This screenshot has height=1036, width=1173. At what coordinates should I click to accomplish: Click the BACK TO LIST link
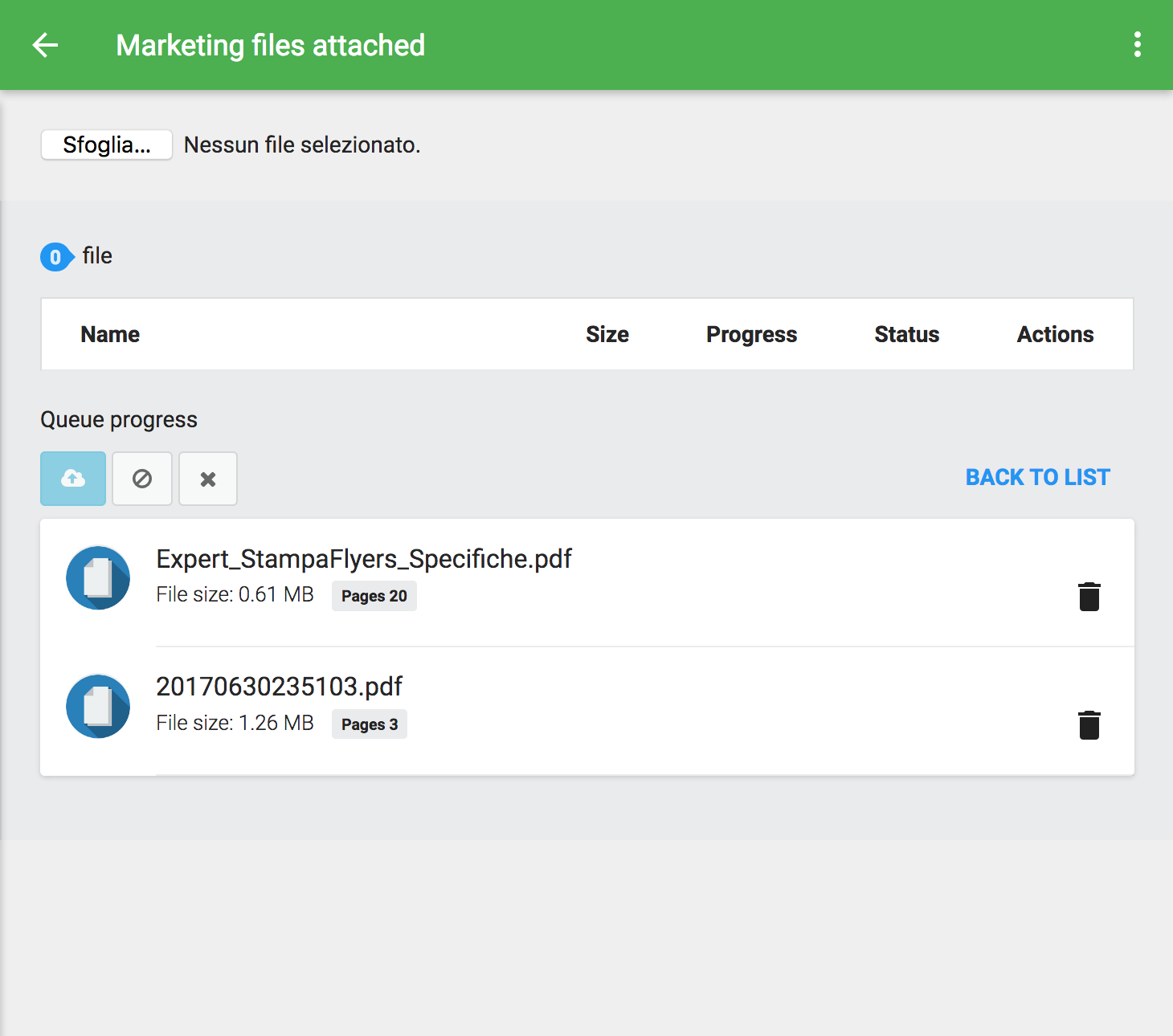(x=1037, y=477)
